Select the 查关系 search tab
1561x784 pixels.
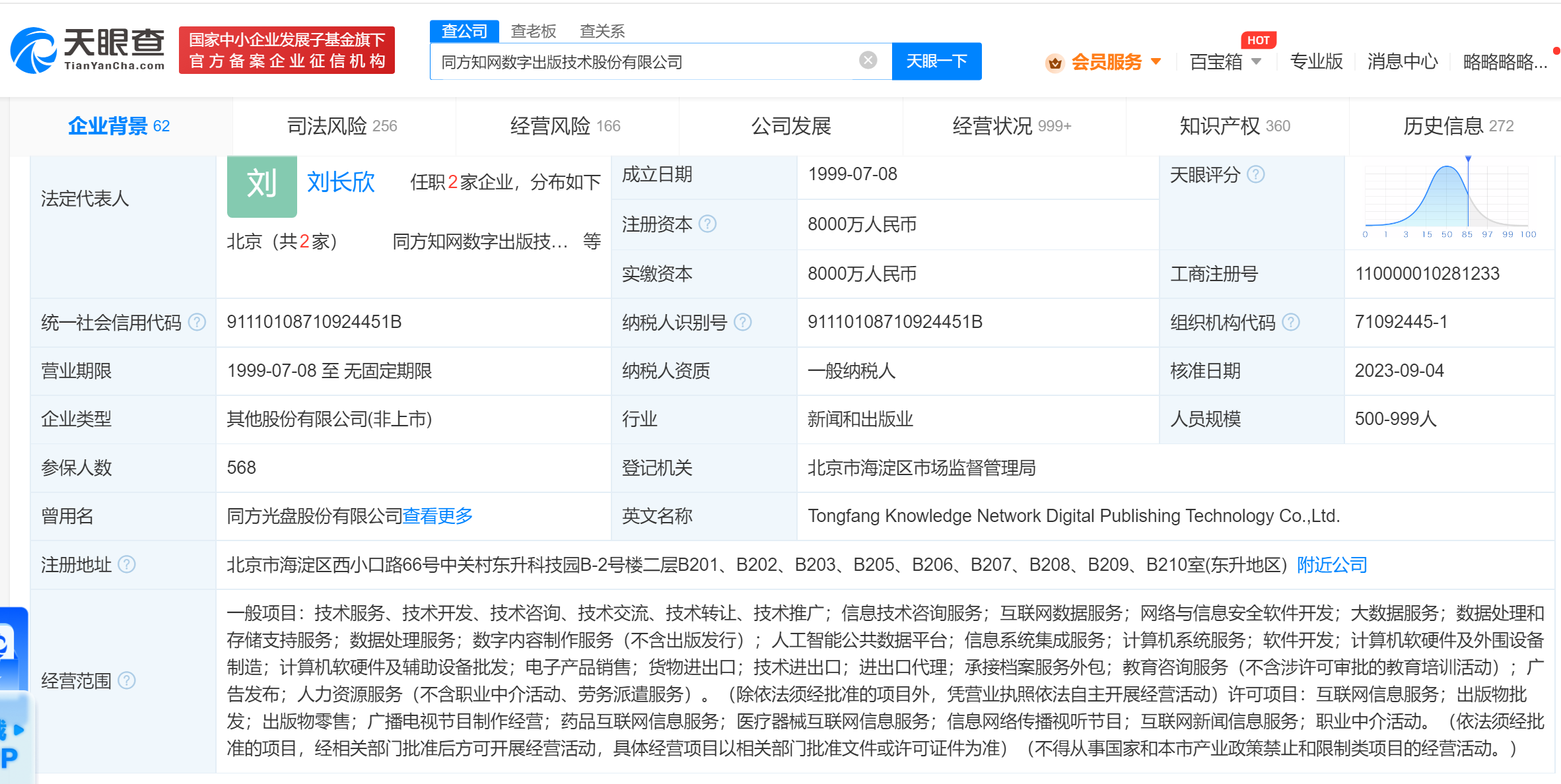pos(602,31)
